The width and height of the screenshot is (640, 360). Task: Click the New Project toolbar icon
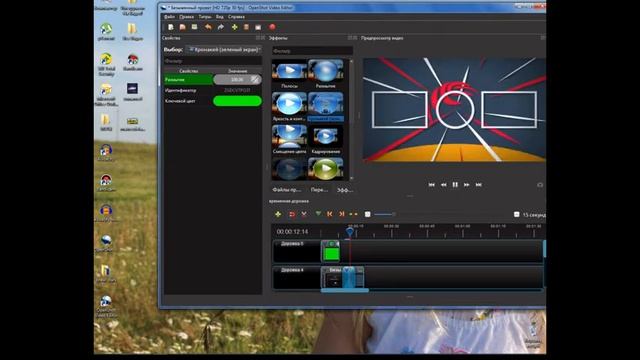tap(171, 27)
